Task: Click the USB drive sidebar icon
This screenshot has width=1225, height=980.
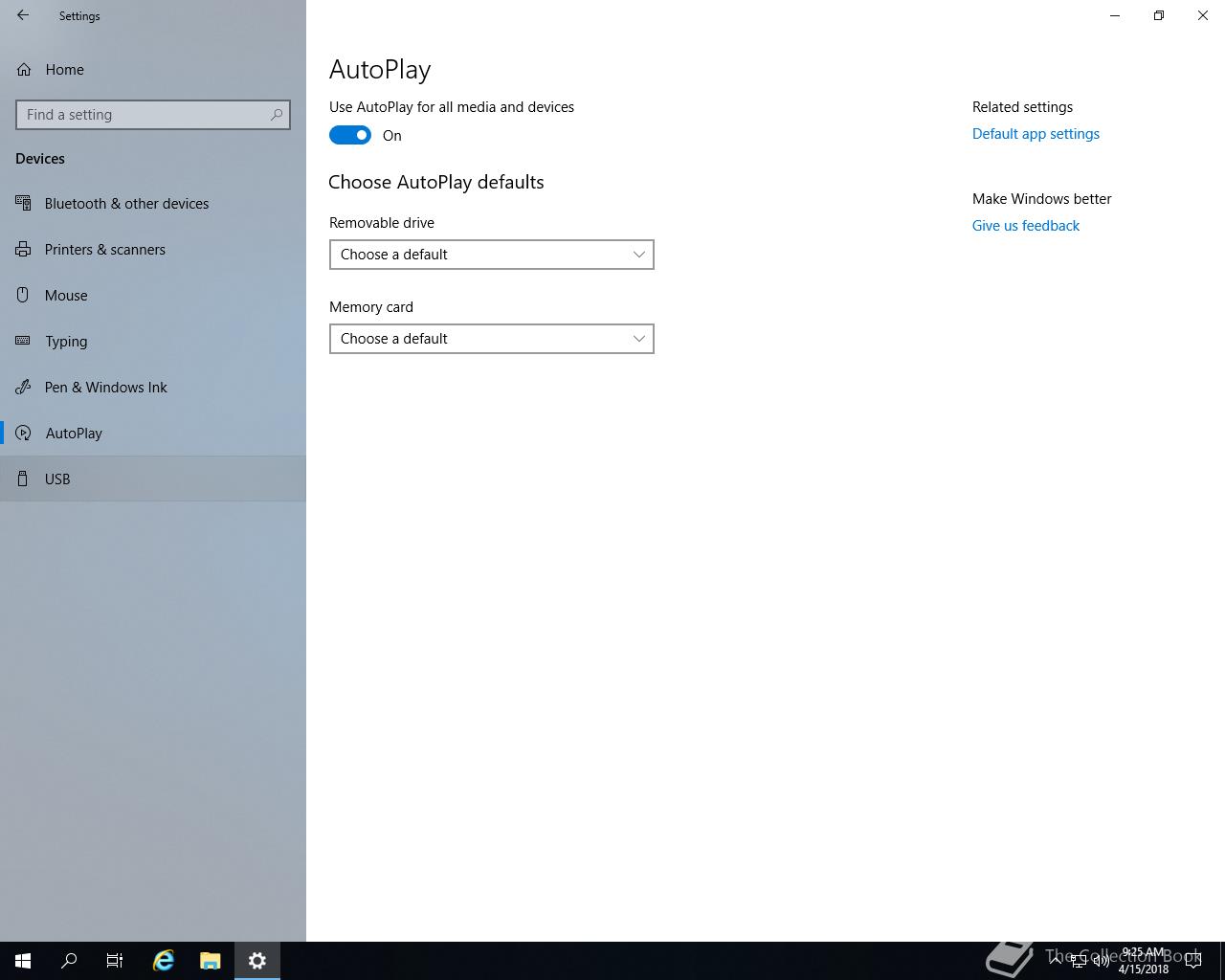Action: point(23,479)
